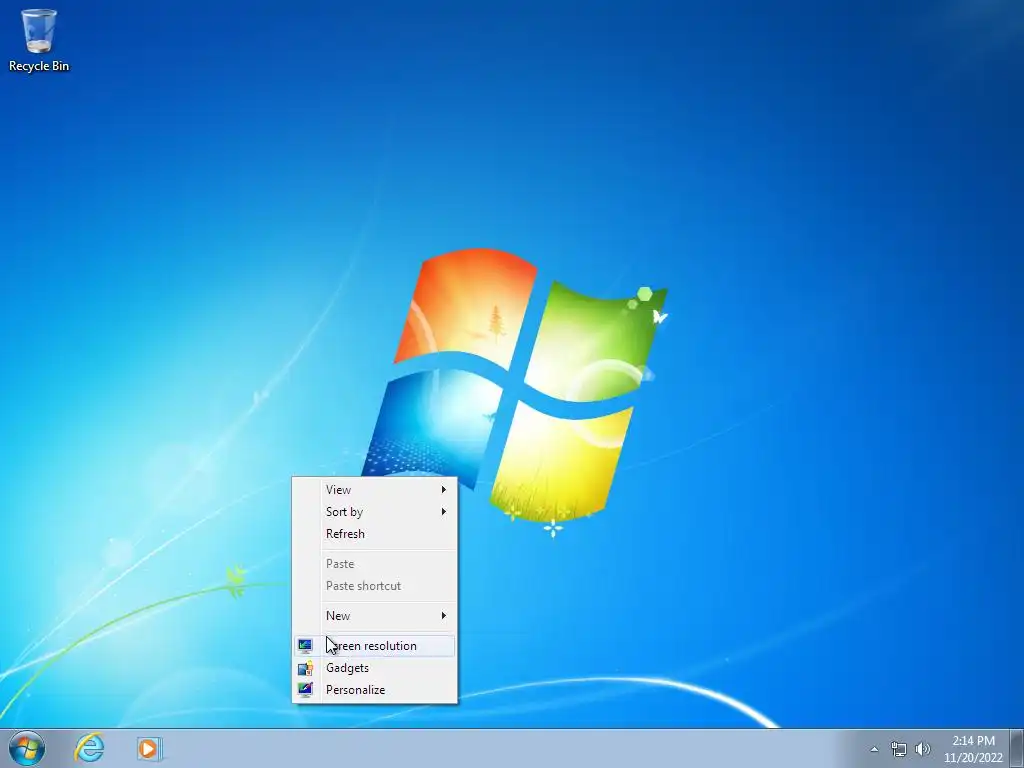
Task: Launch Internet Explorer from the taskbar
Action: click(x=89, y=748)
